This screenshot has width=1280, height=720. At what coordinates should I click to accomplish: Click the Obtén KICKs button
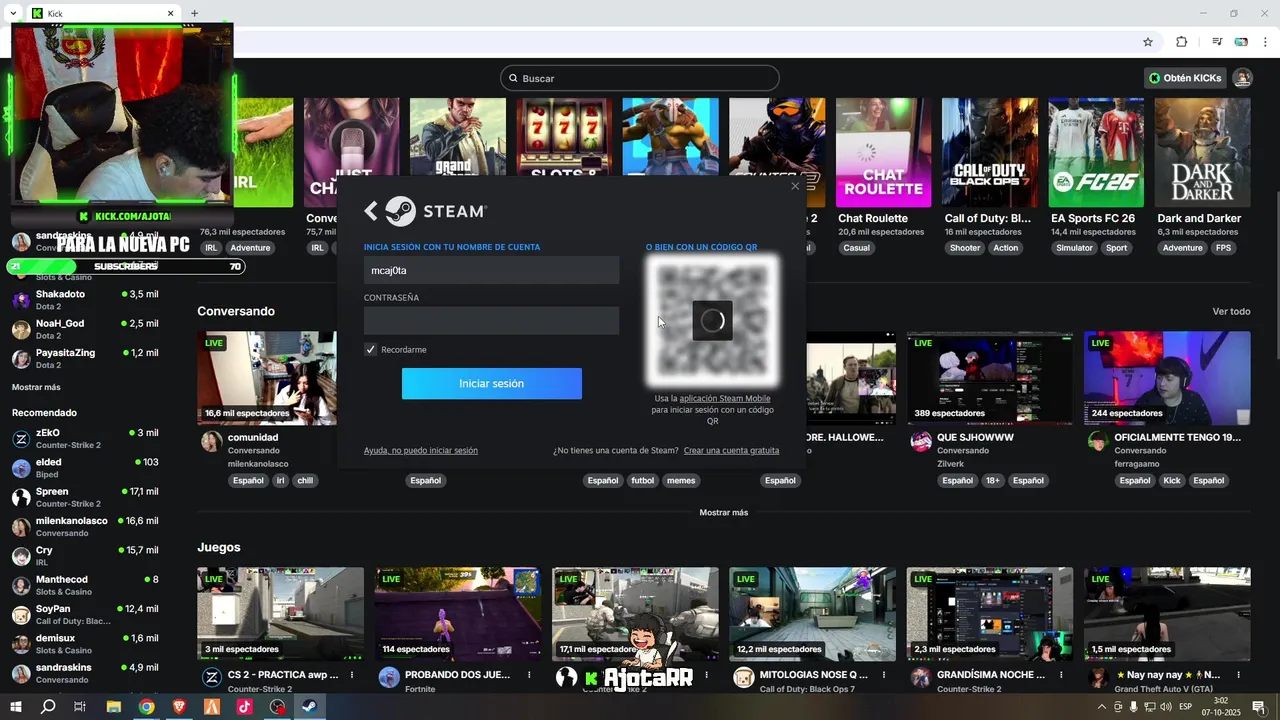[1186, 78]
